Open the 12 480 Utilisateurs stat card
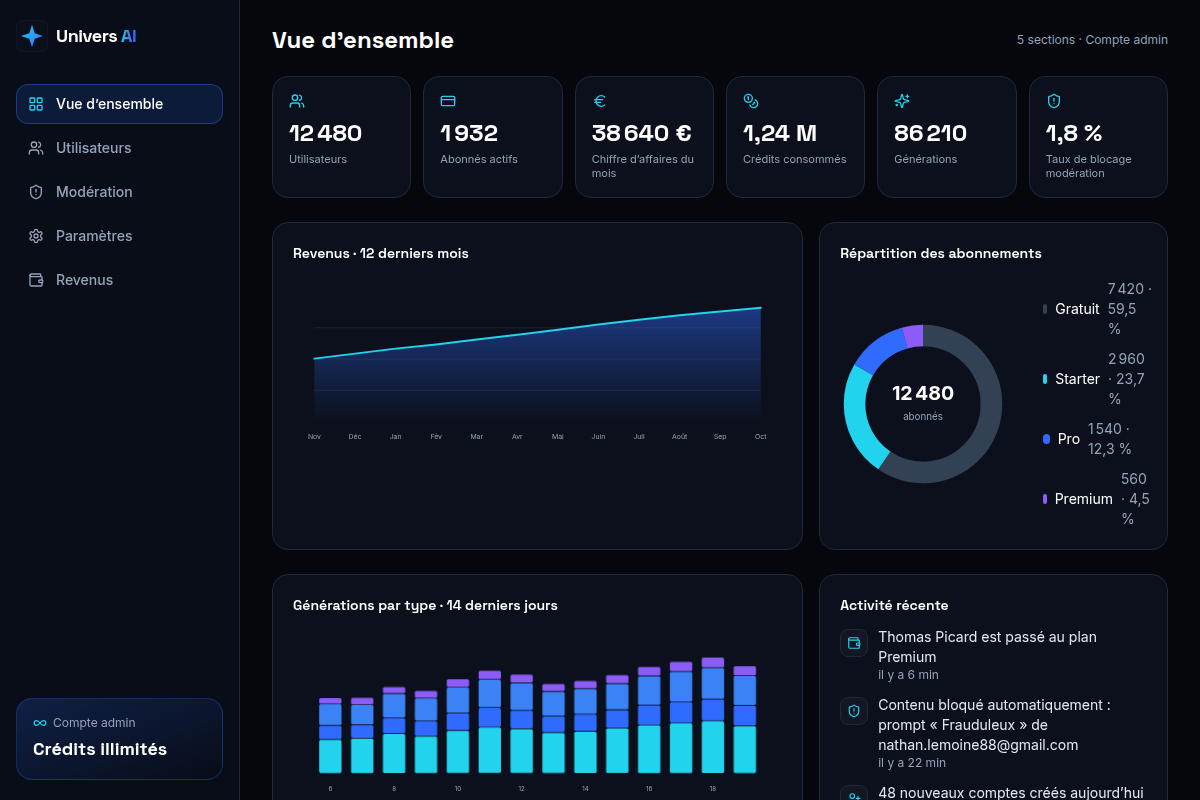The height and width of the screenshot is (800, 1200). tap(341, 137)
